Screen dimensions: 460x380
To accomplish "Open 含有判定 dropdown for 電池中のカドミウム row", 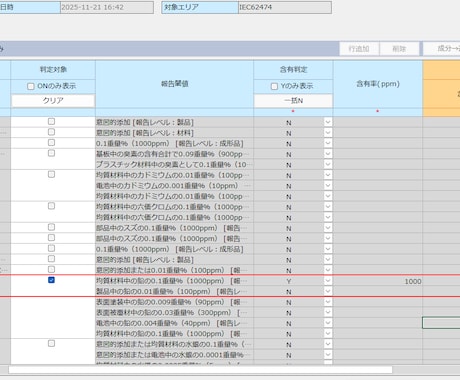I will (328, 186).
